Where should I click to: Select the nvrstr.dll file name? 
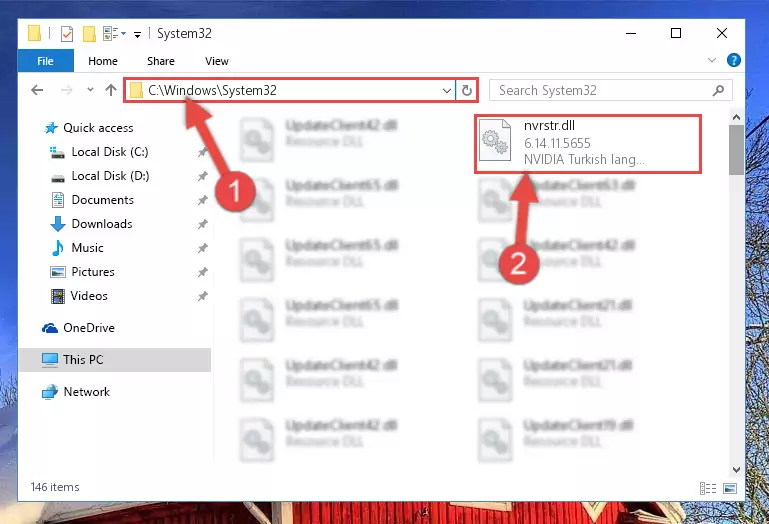(x=549, y=126)
